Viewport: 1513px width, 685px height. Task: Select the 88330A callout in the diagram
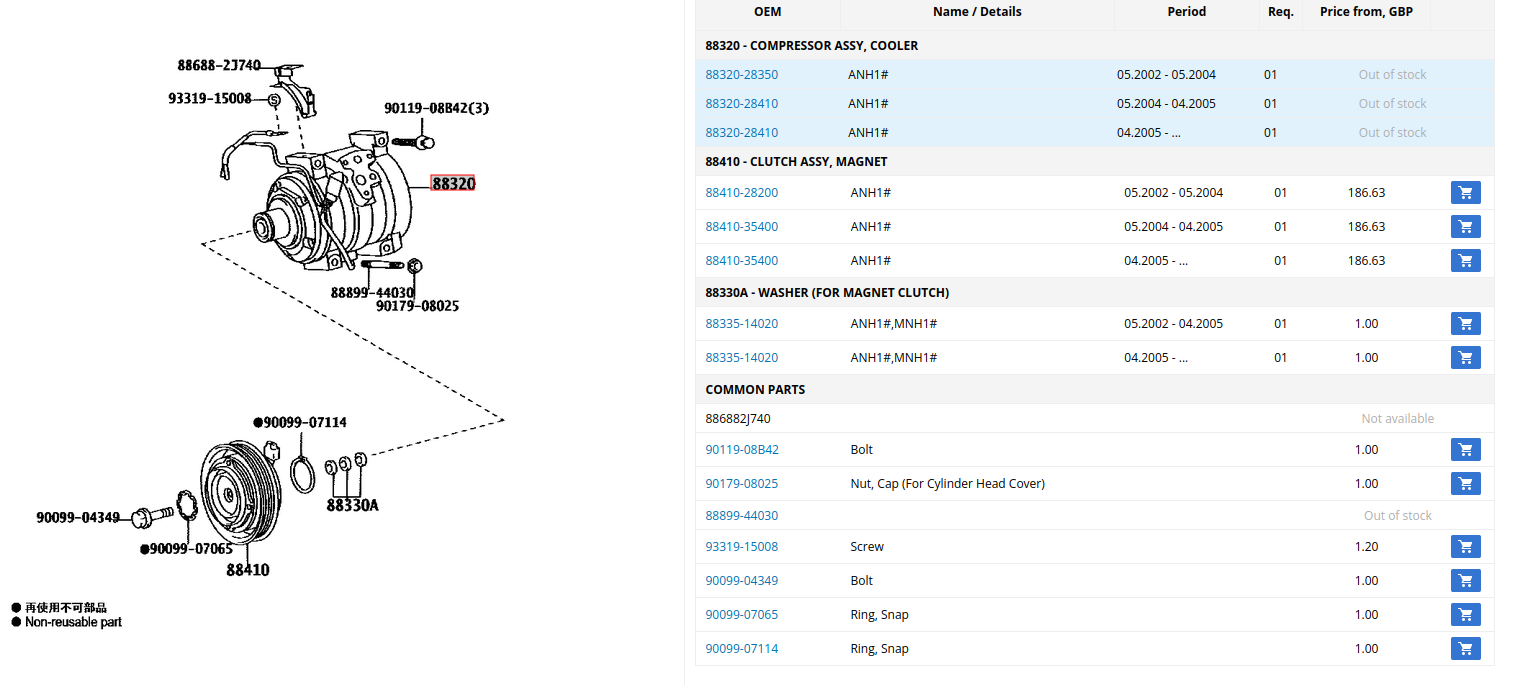coord(352,506)
